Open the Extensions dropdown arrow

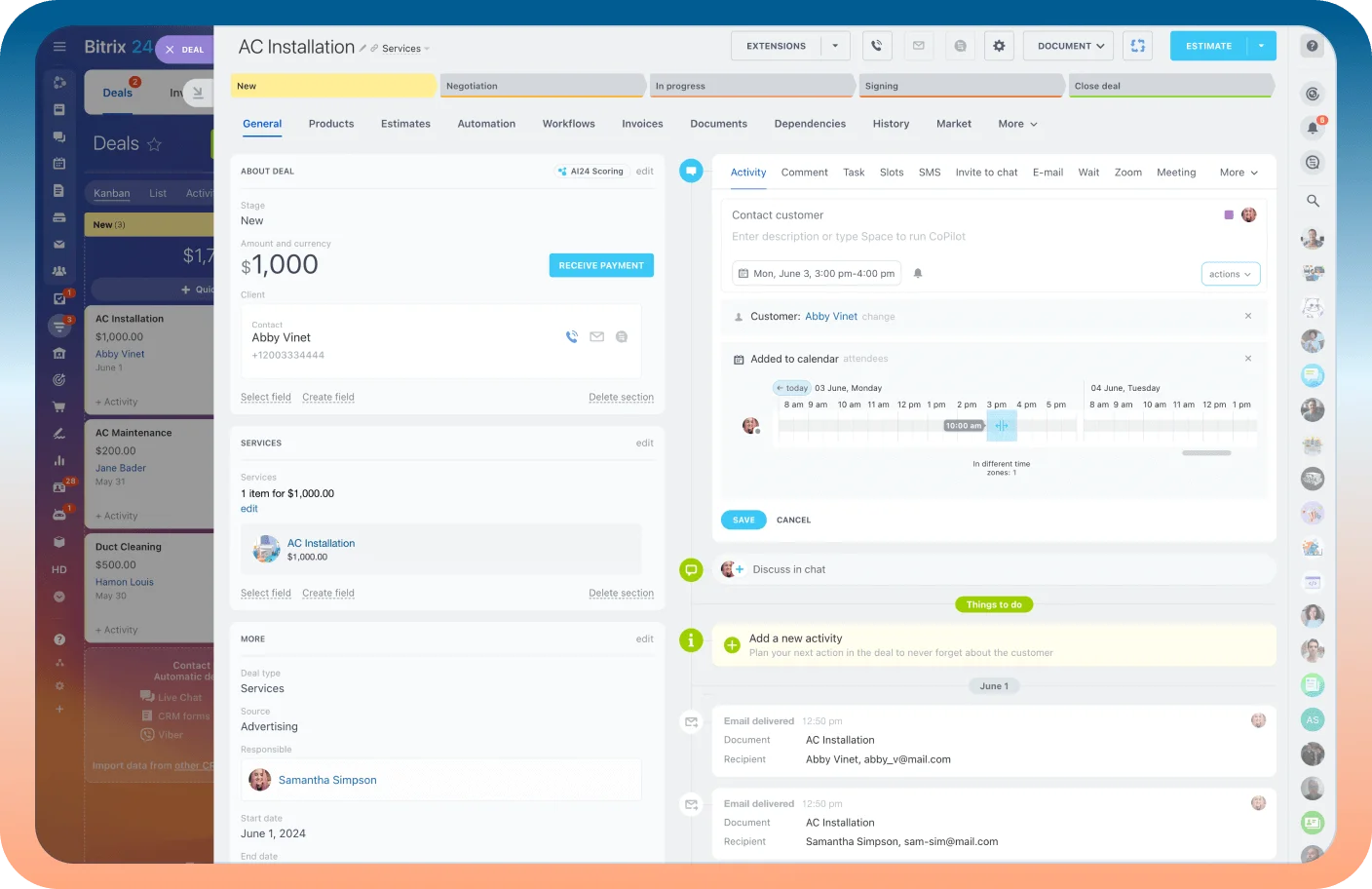835,46
